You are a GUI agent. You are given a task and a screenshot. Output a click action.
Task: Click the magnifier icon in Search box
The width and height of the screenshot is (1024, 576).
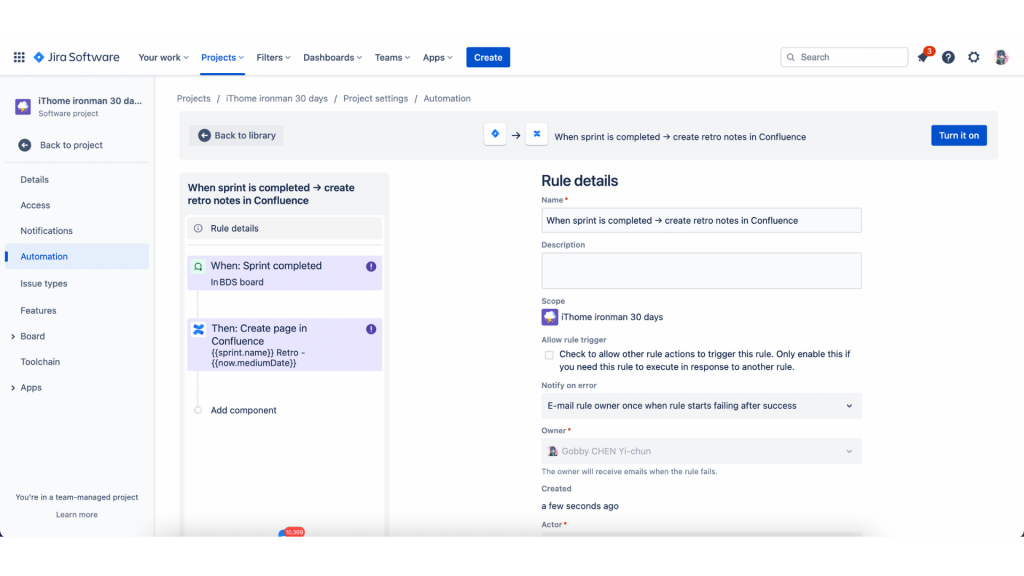click(x=791, y=57)
